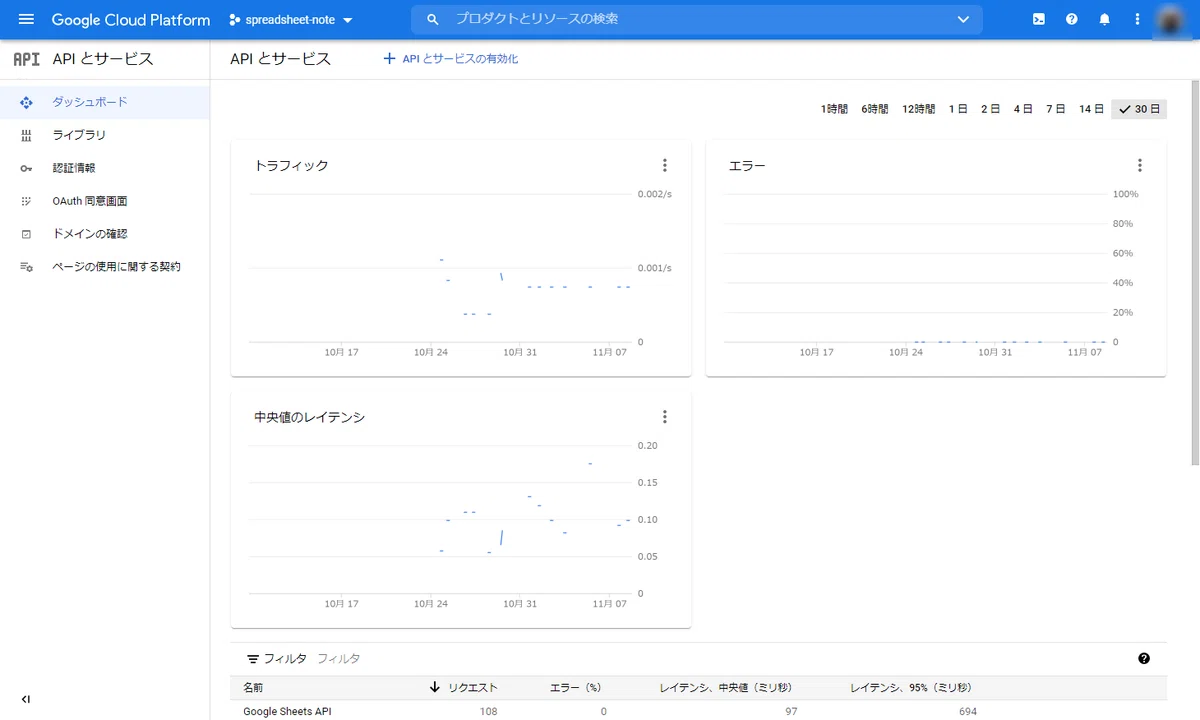Sort by レイテンシ、95% column header
The image size is (1200, 720).
coord(911,687)
